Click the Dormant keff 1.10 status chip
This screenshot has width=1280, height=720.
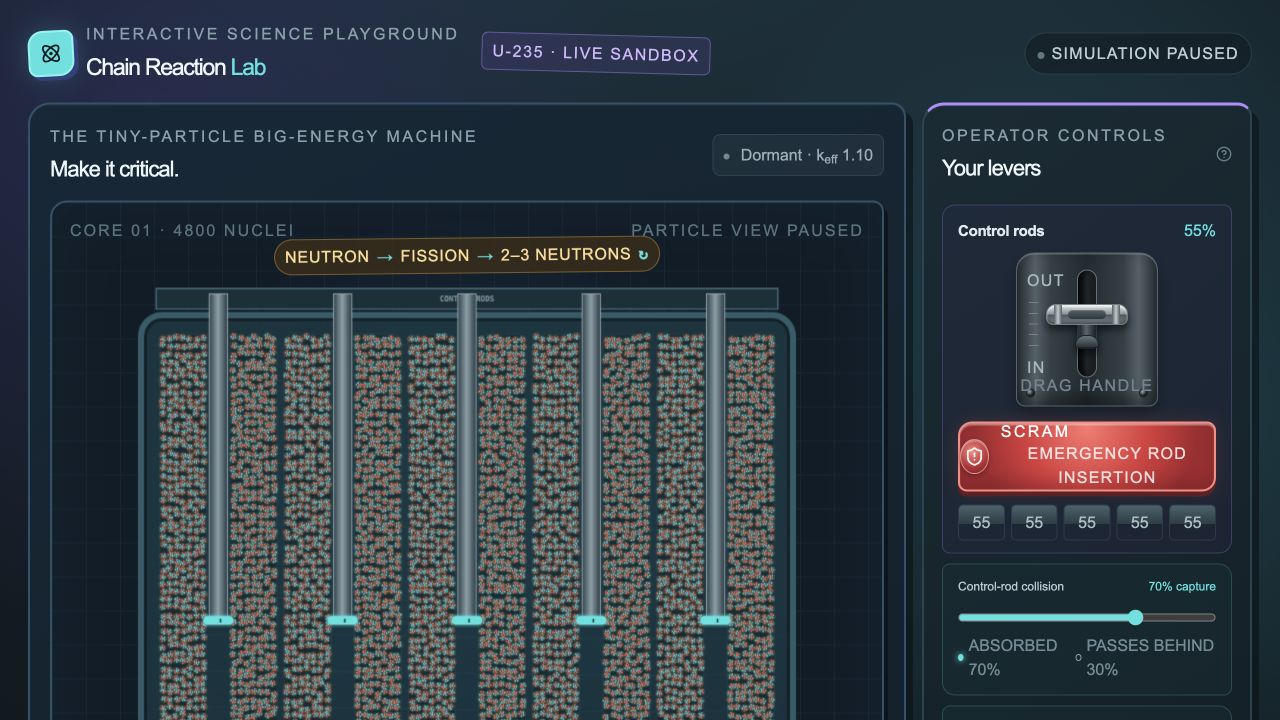click(x=798, y=155)
